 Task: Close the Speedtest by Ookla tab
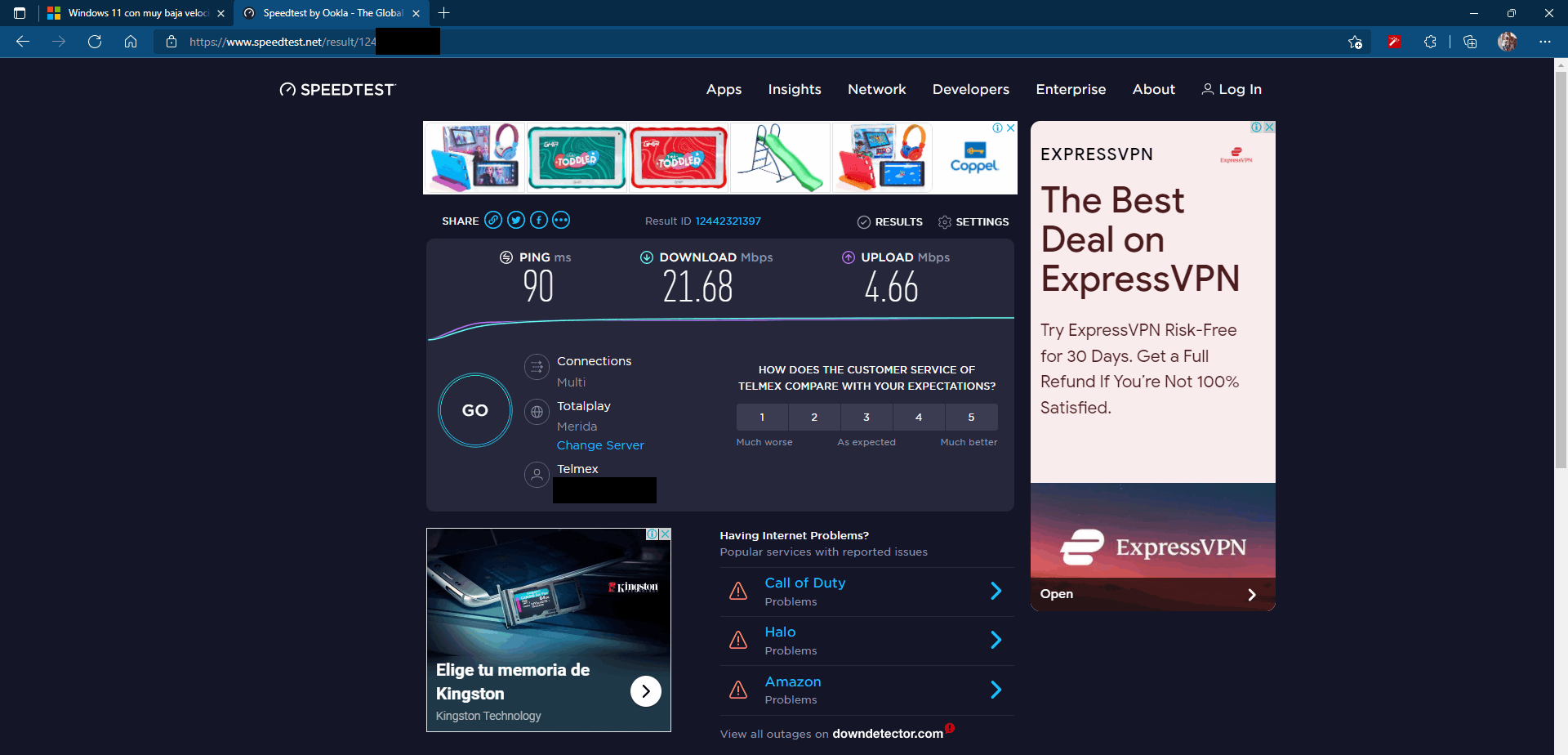pyautogui.click(x=416, y=13)
